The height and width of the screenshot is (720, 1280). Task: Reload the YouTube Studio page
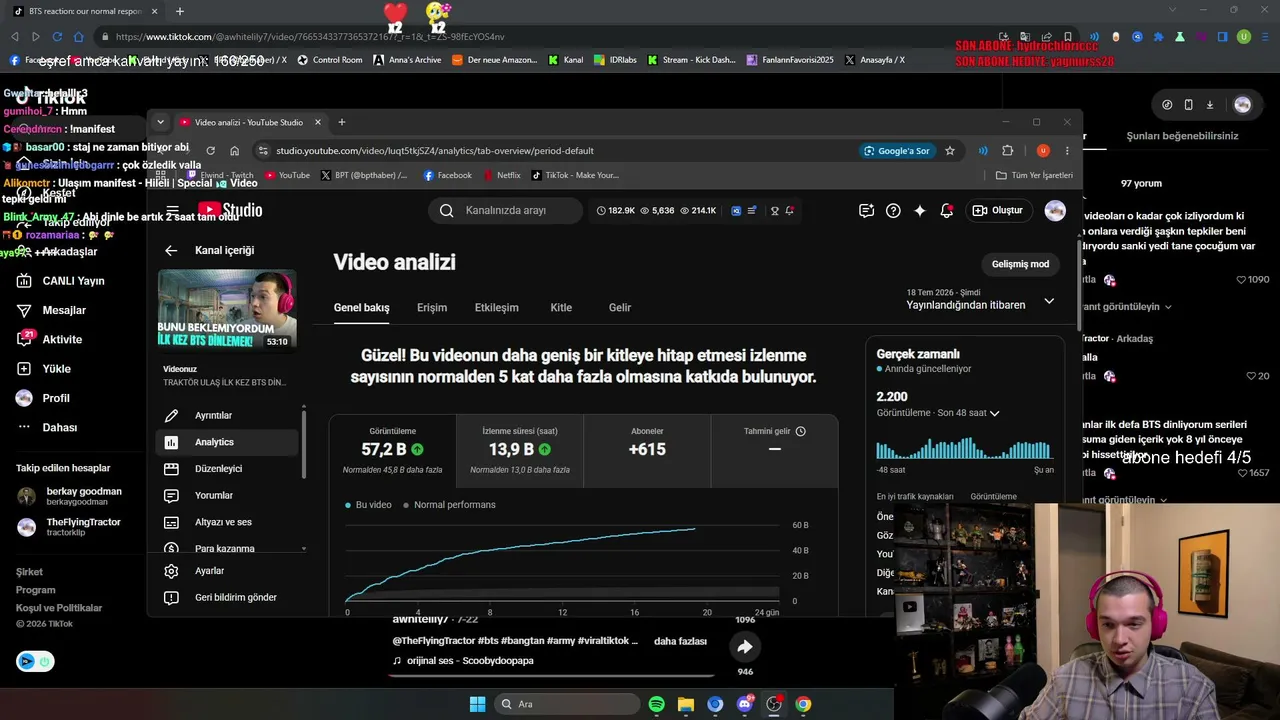click(x=210, y=151)
